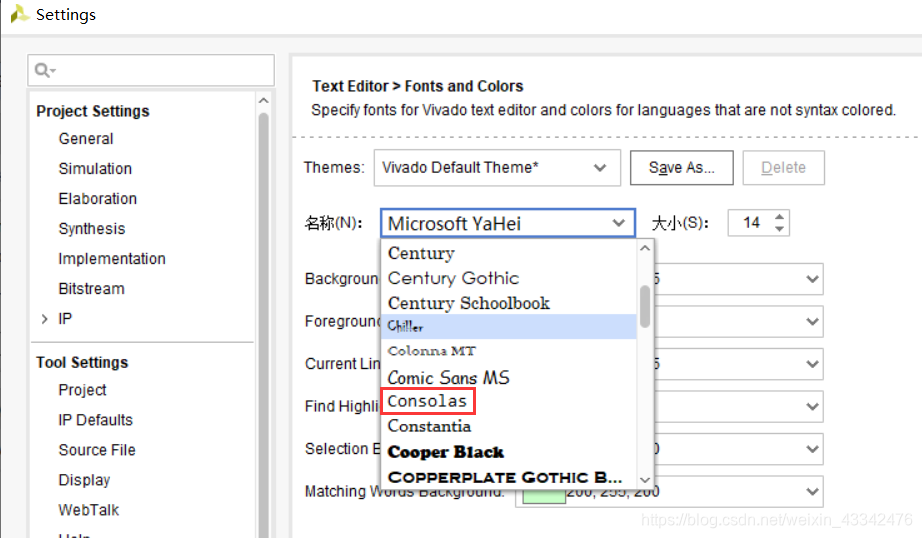
Task: Open Current Line color dropdown
Action: click(812, 364)
